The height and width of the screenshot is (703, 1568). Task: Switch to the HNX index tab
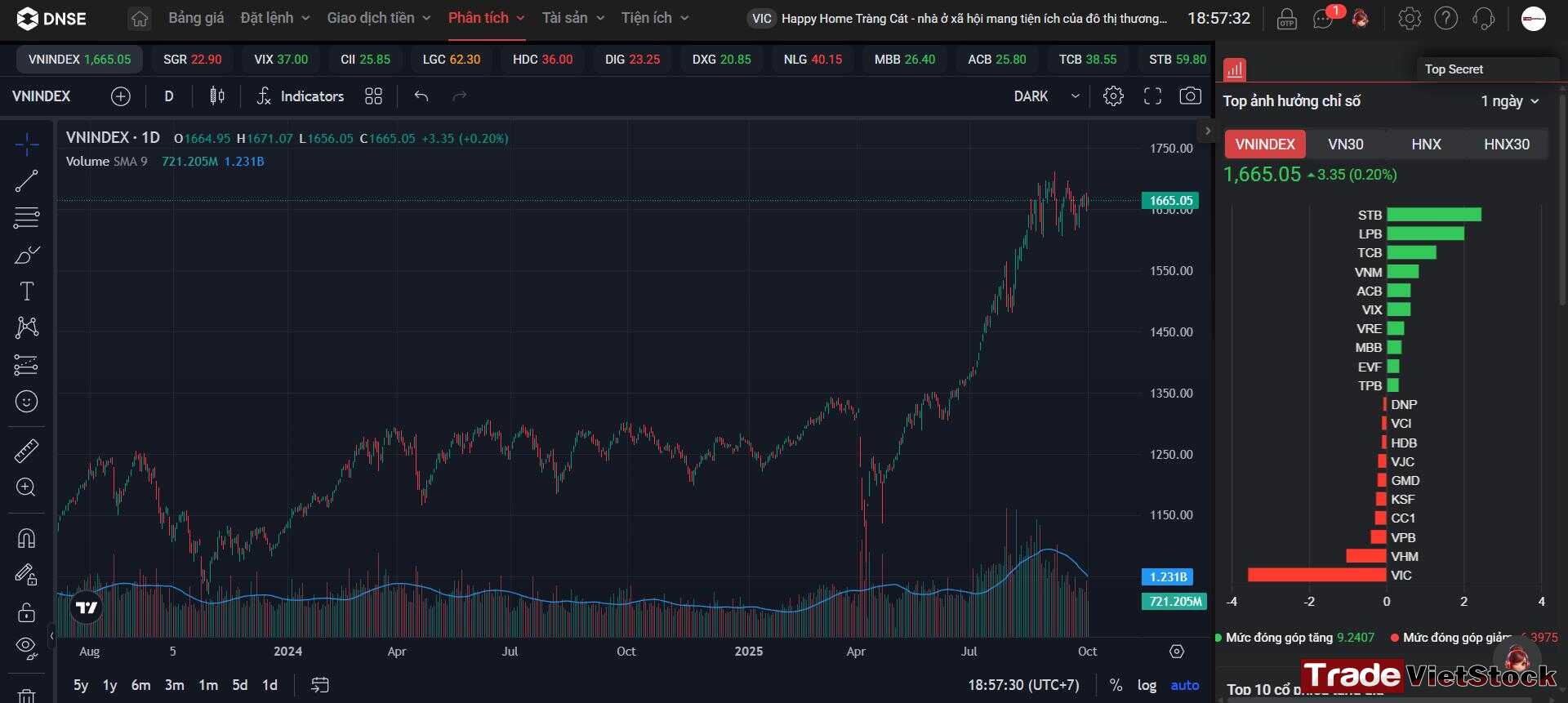tap(1426, 145)
